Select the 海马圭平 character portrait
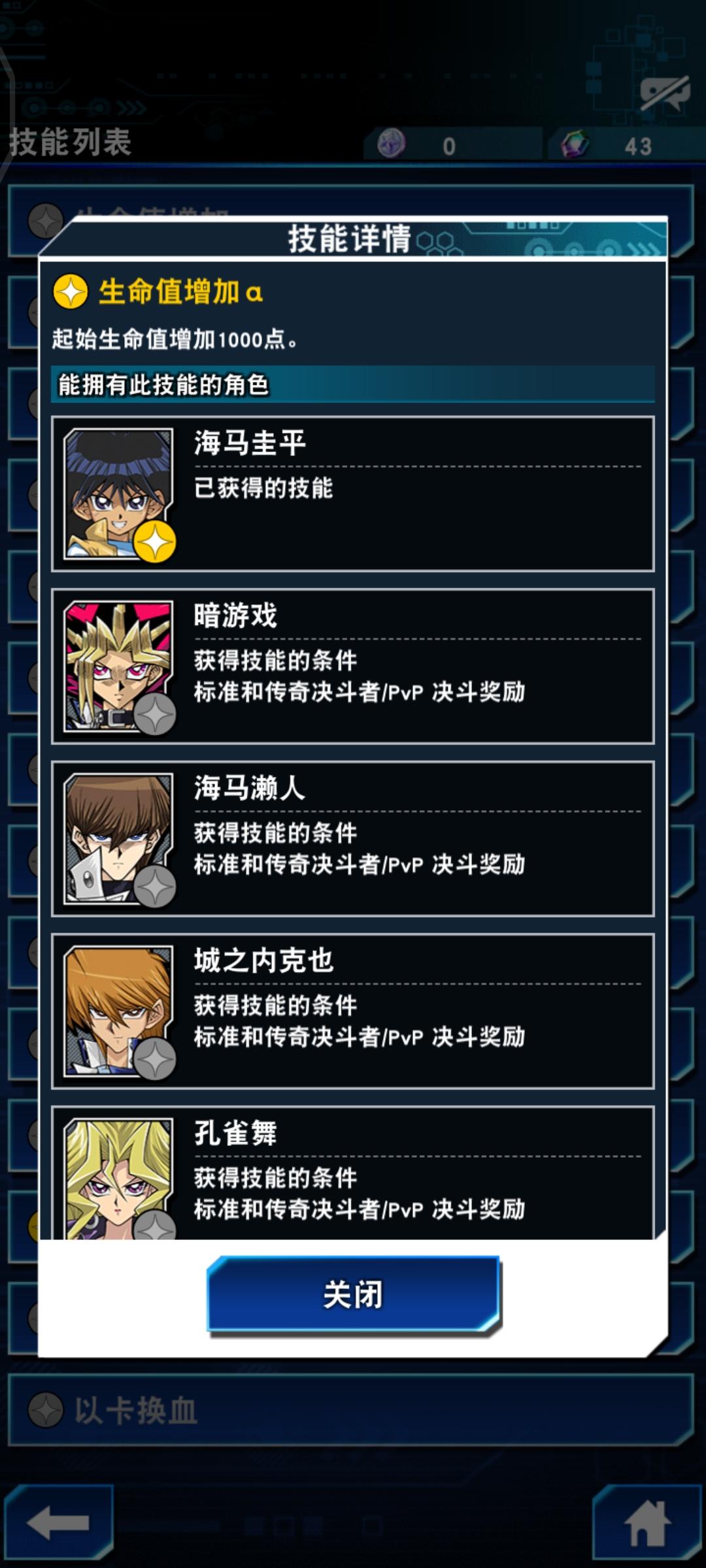Screen dimensions: 706x1568 click(118, 494)
